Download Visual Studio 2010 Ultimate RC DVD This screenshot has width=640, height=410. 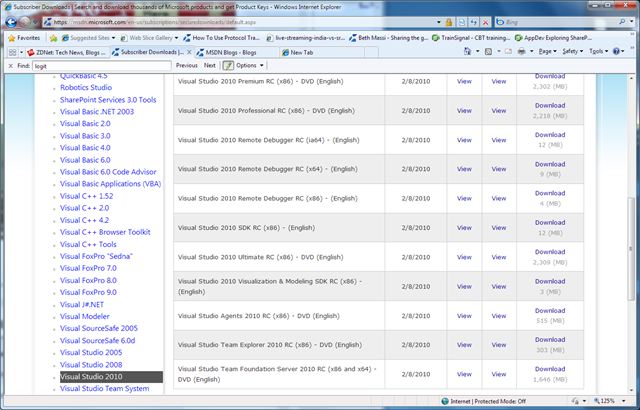550,252
